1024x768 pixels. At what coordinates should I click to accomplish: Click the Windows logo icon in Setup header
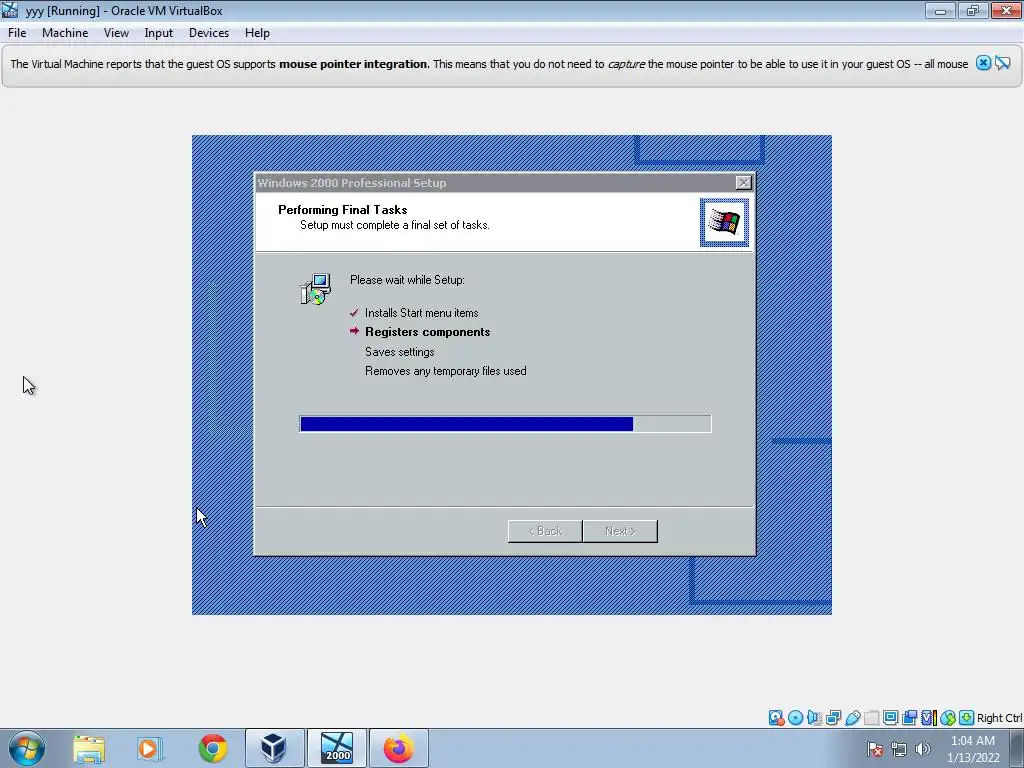coord(724,223)
